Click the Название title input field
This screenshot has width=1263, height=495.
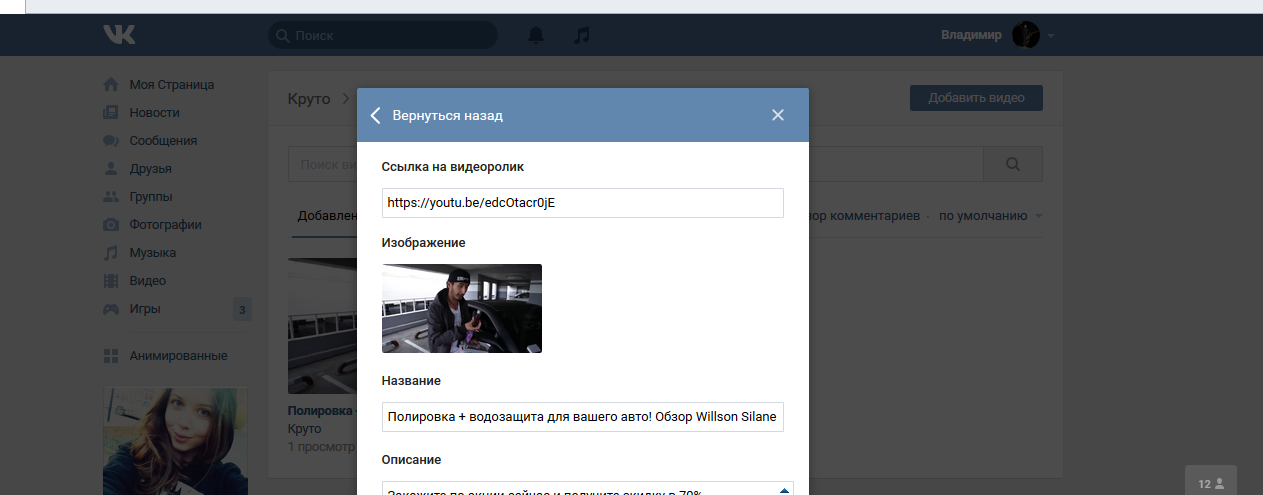coord(583,417)
